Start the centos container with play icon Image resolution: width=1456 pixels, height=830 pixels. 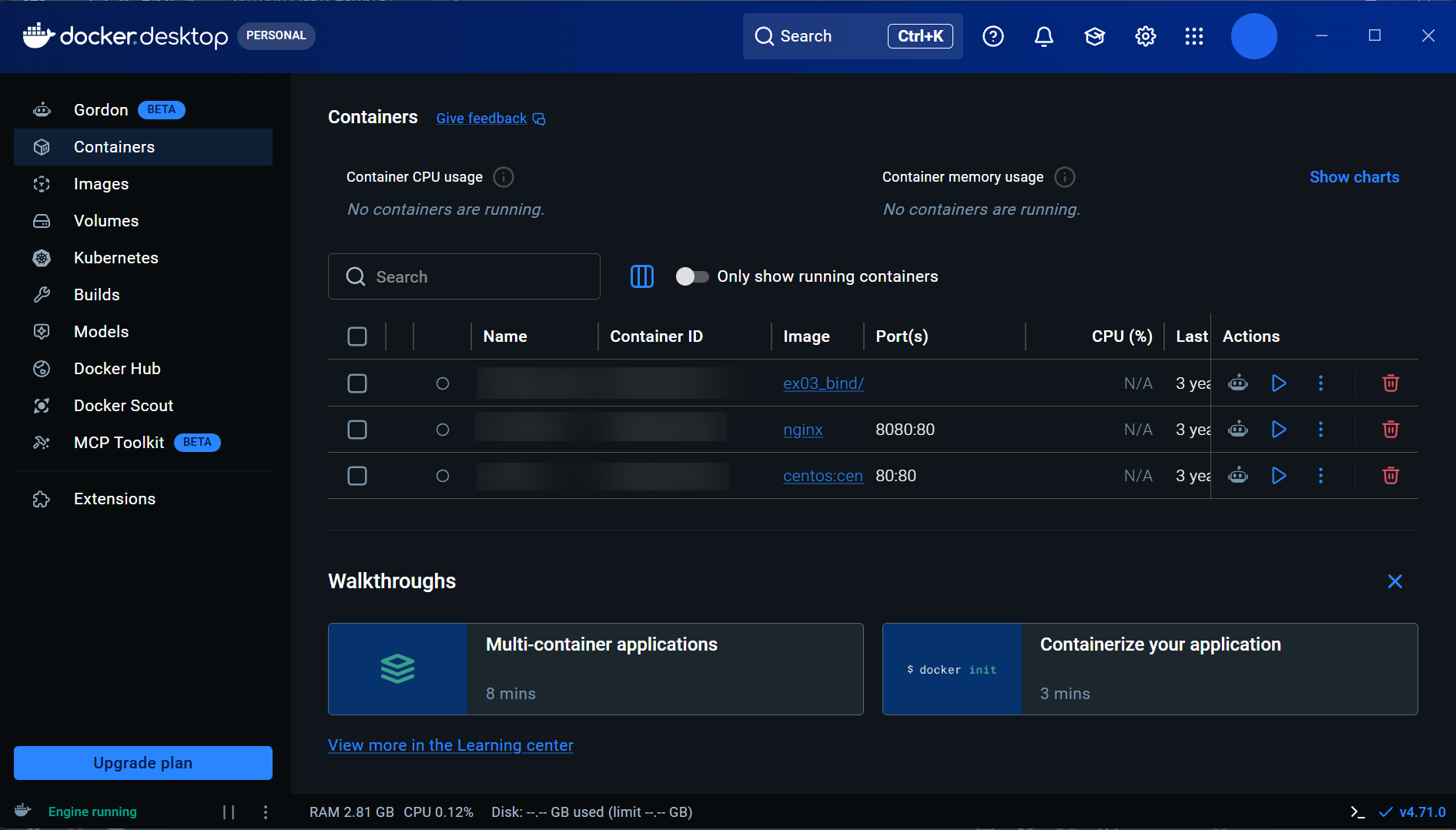tap(1279, 476)
